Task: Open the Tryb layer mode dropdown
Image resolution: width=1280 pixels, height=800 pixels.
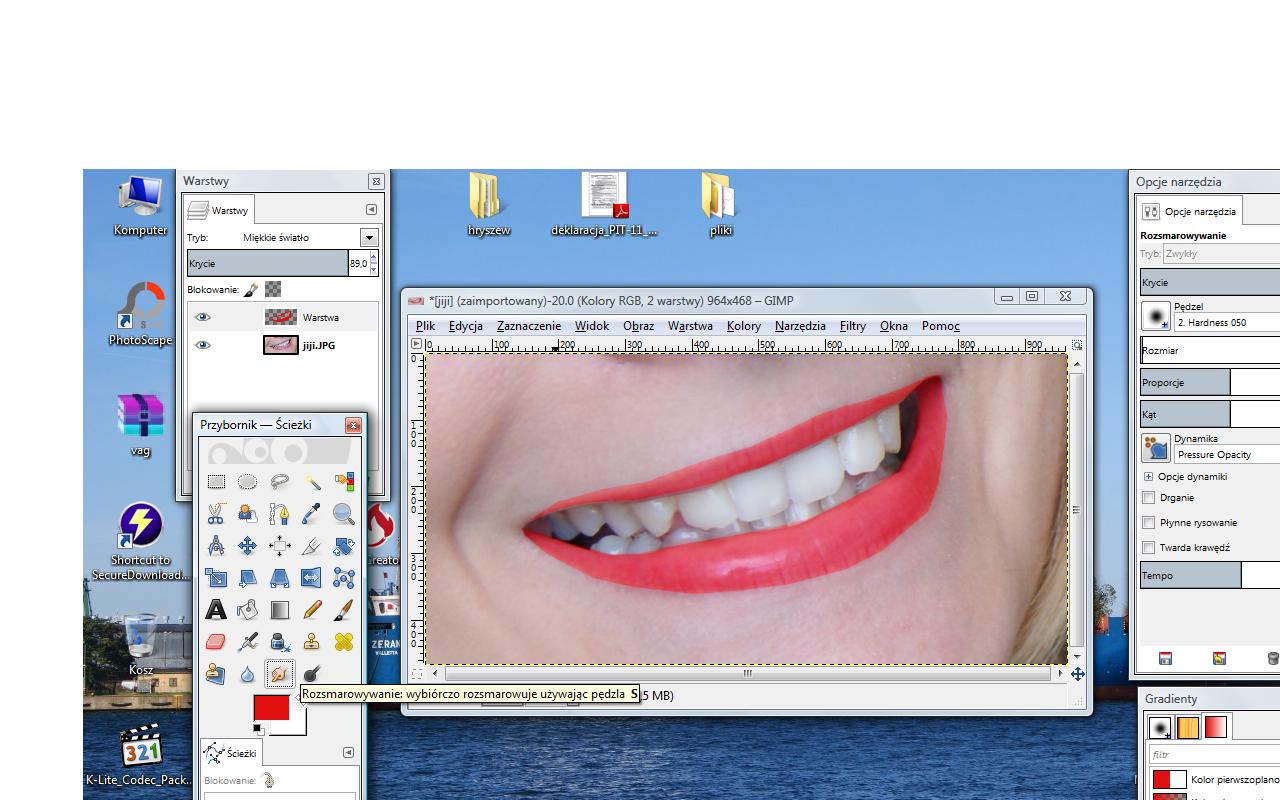Action: coord(369,238)
